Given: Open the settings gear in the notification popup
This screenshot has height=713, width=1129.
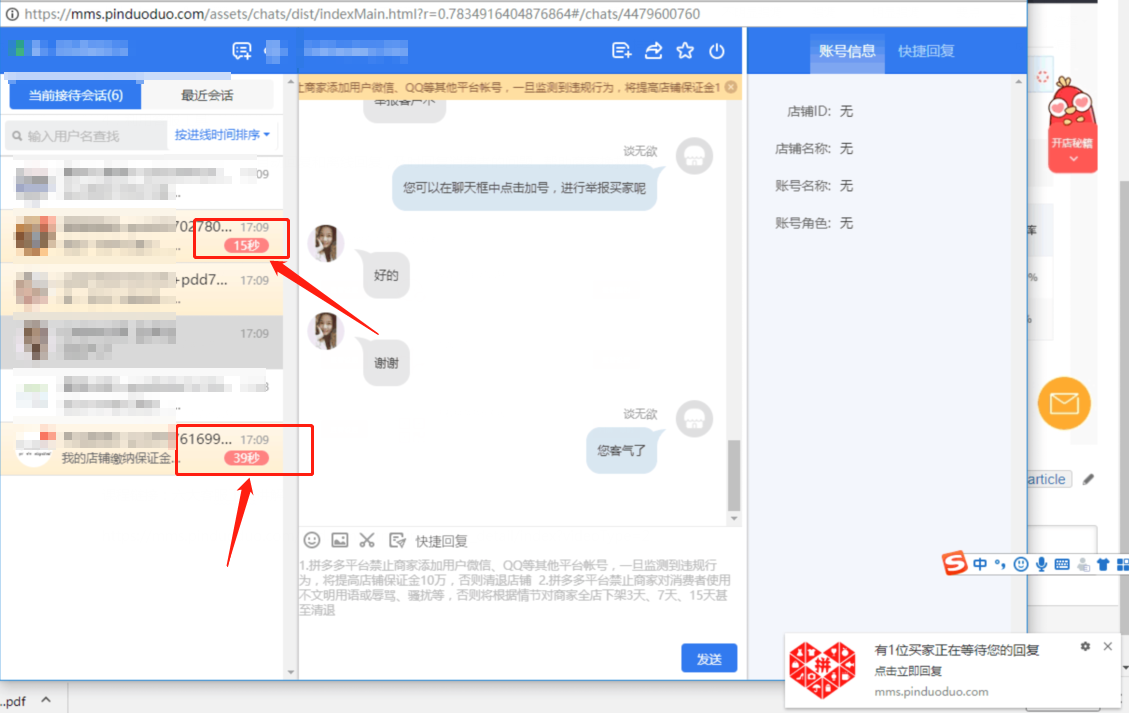Looking at the screenshot, I should pyautogui.click(x=1085, y=647).
